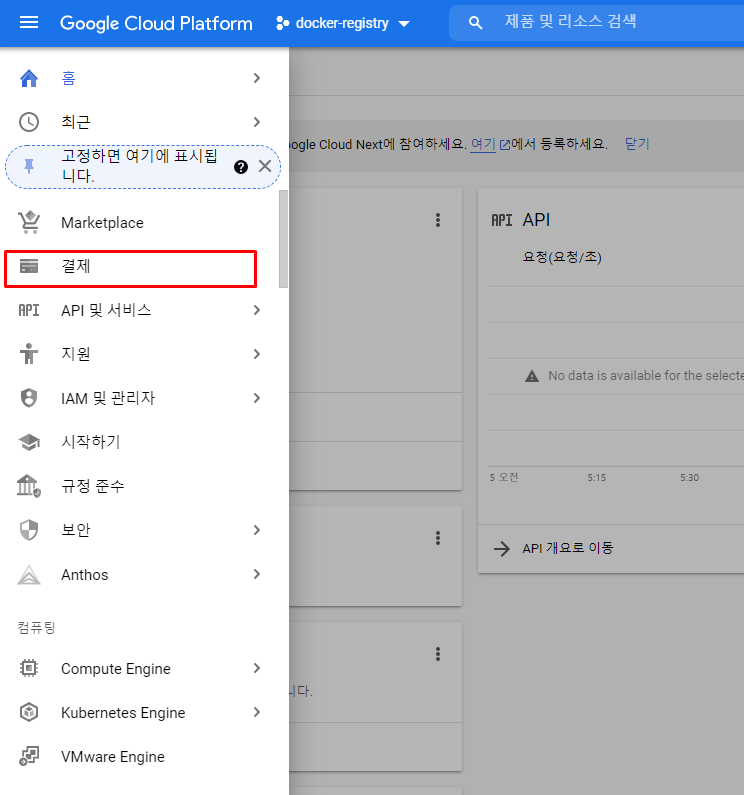Click the warning icon in API chart

[532, 376]
